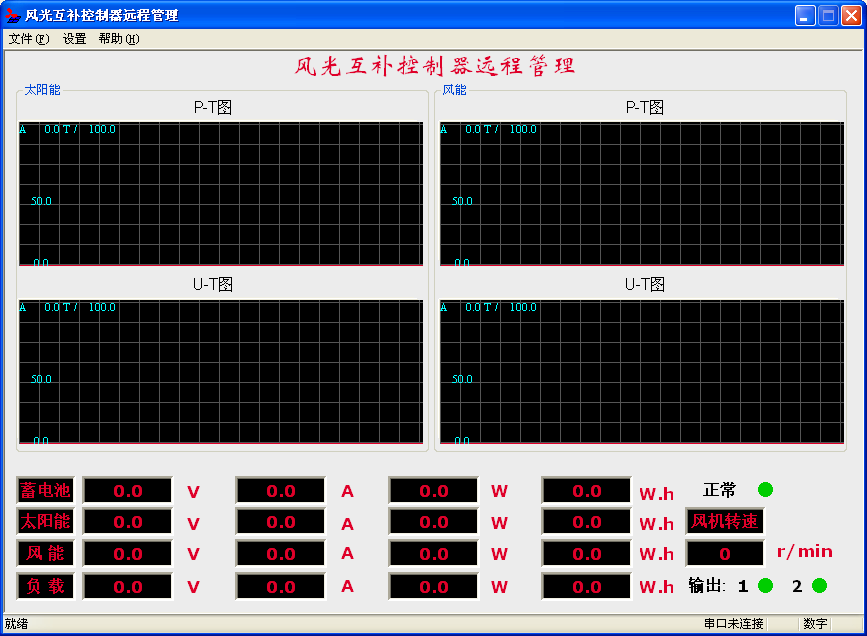Click the output 1 green indicator
Image resolution: width=867 pixels, height=636 pixels.
click(766, 586)
